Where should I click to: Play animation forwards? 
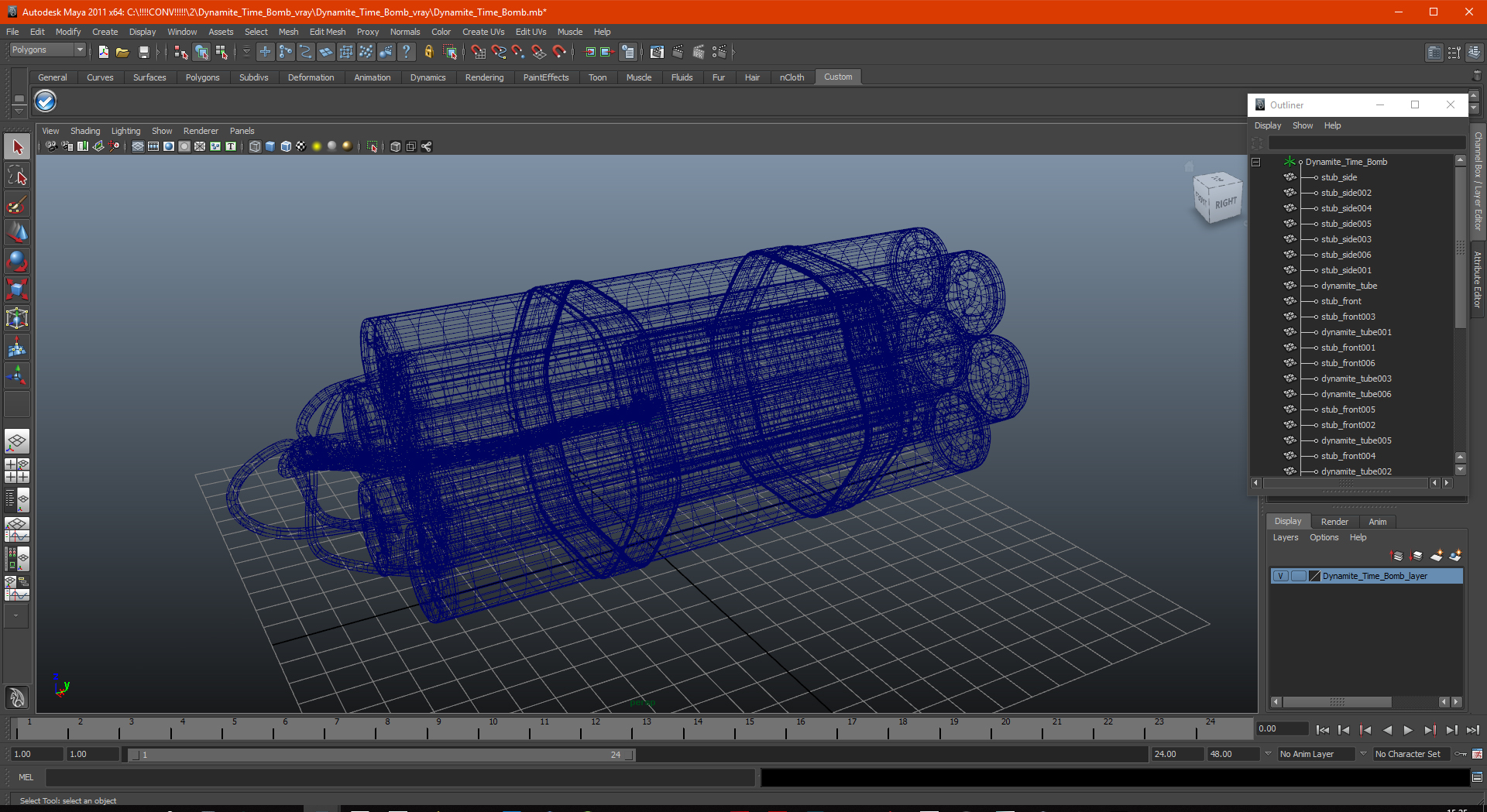coord(1408,730)
